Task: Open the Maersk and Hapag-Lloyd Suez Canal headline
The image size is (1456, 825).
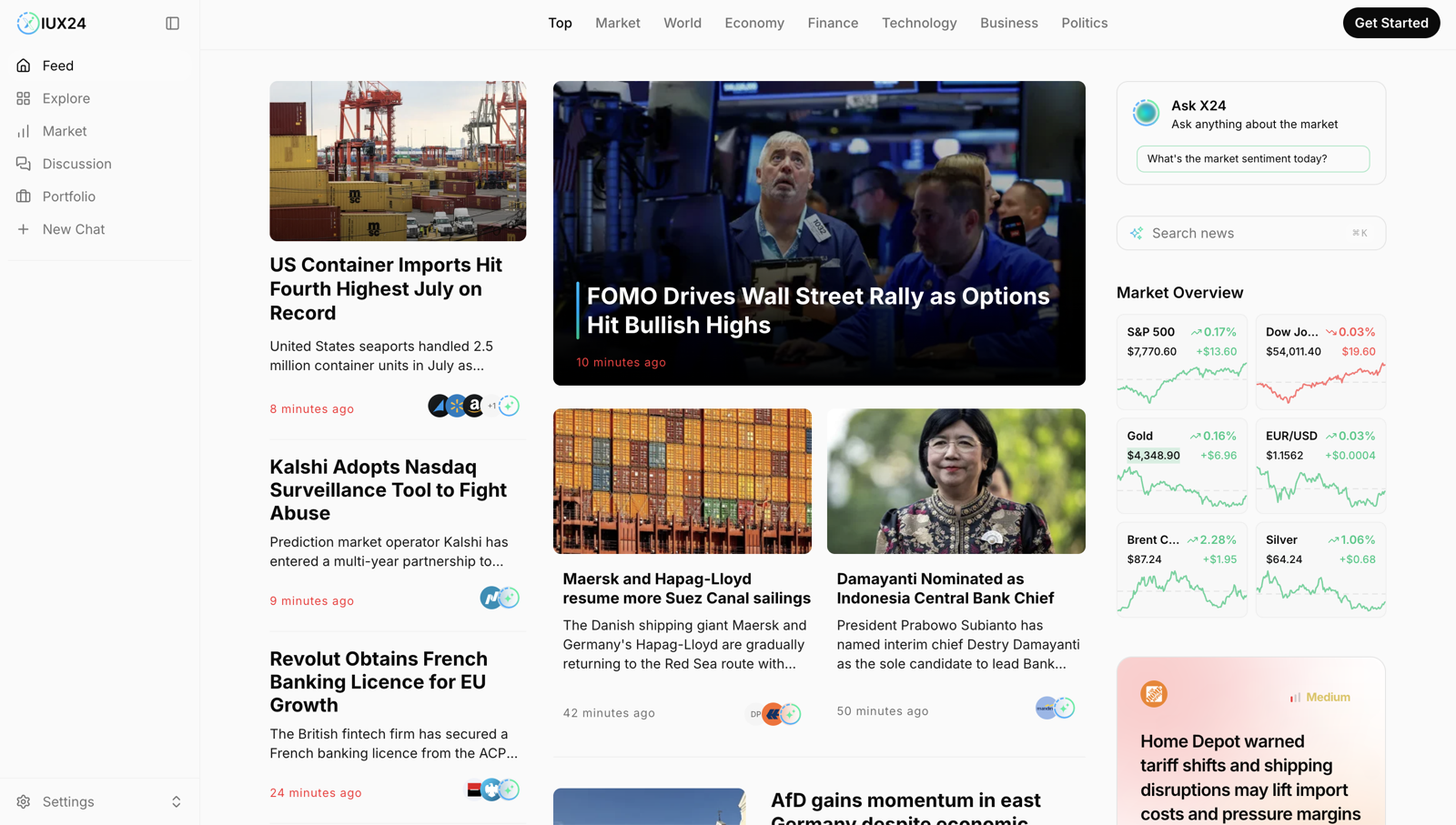Action: pos(687,589)
